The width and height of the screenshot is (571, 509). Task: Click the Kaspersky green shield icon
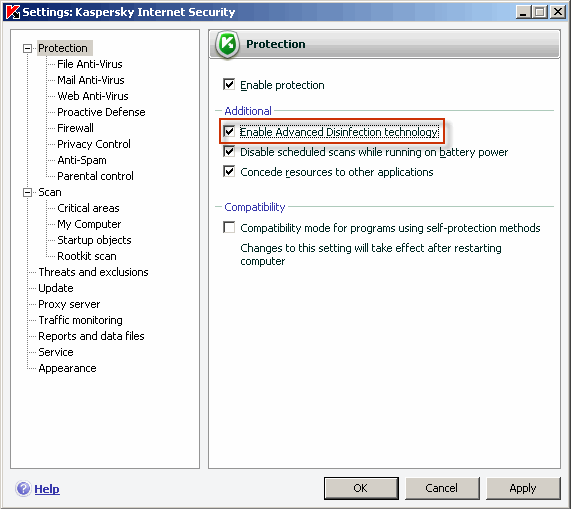pyautogui.click(x=227, y=44)
